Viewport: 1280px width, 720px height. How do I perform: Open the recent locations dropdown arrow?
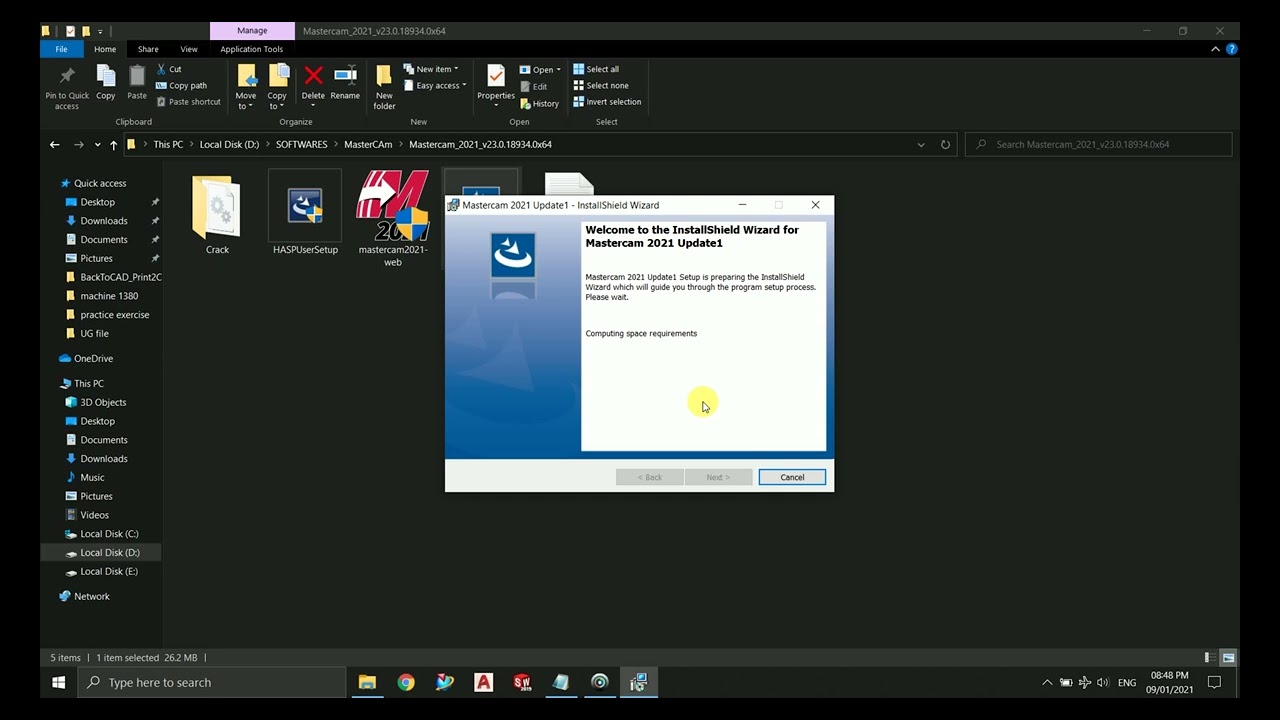pyautogui.click(x=97, y=144)
